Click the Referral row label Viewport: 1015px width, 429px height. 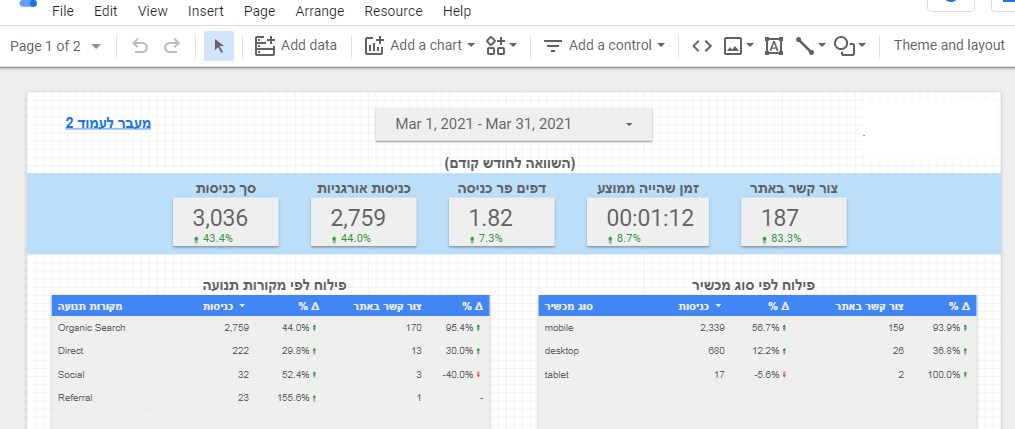[74, 398]
